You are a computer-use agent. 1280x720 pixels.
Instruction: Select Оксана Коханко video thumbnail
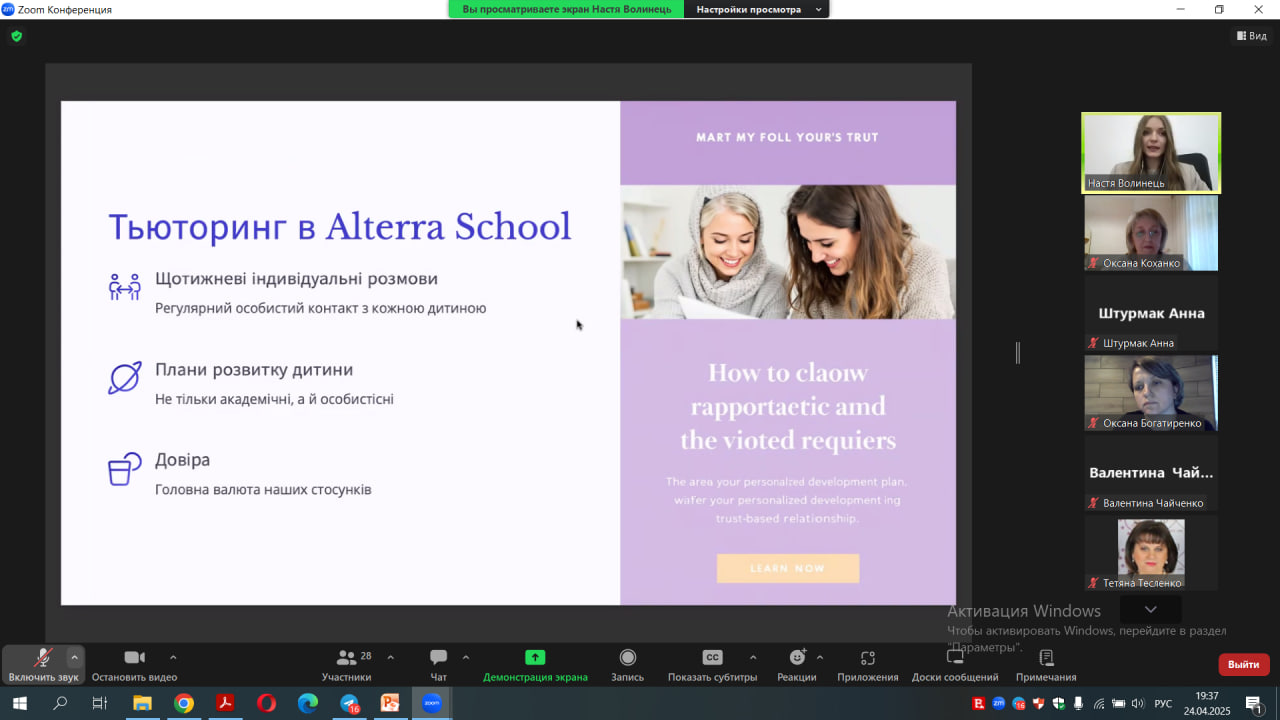(x=1151, y=232)
